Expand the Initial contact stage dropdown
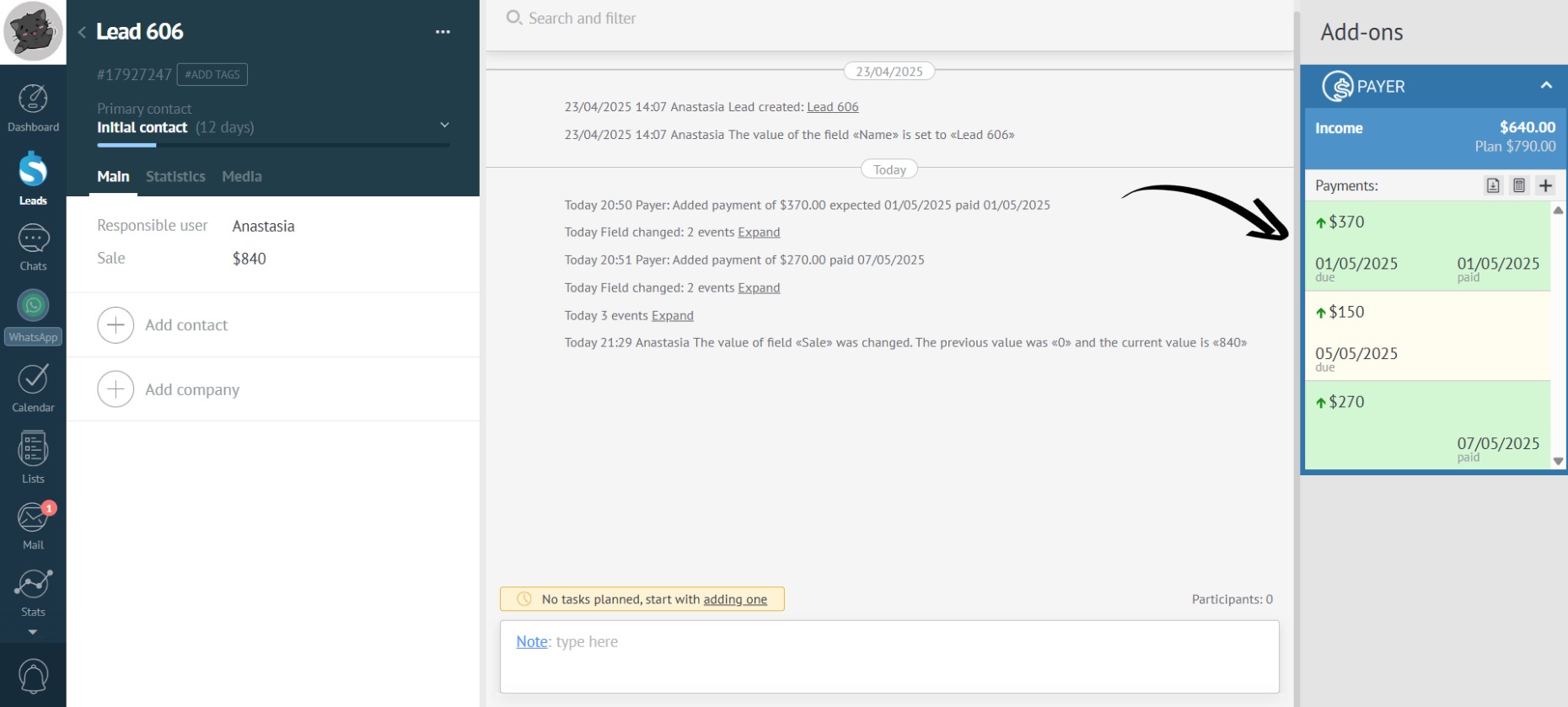The image size is (1568, 707). (x=444, y=126)
